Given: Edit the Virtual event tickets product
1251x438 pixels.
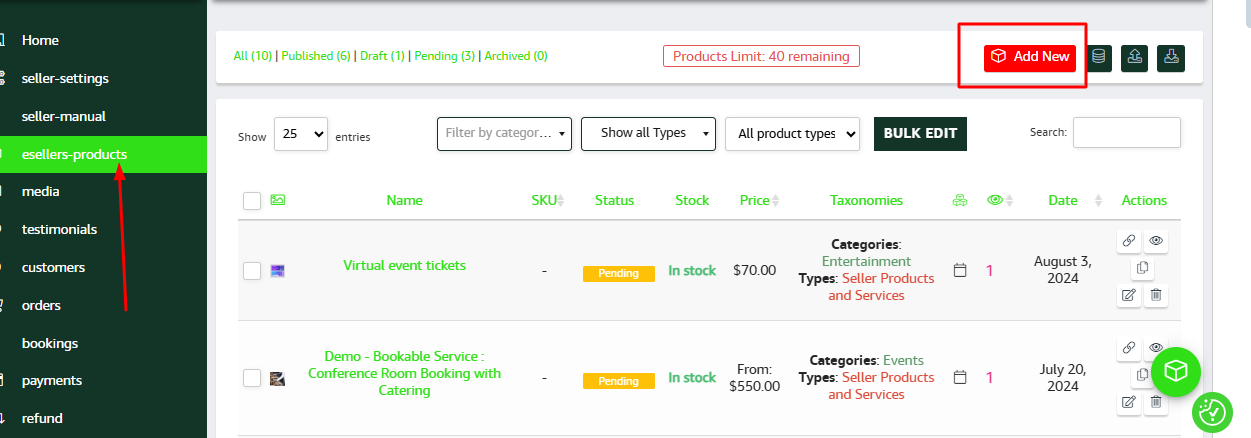Looking at the screenshot, I should [1128, 295].
